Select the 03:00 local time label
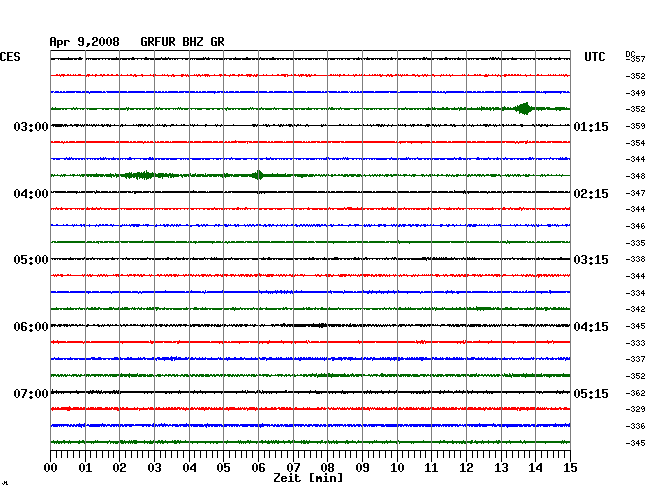The height and width of the screenshot is (494, 650). point(31,127)
